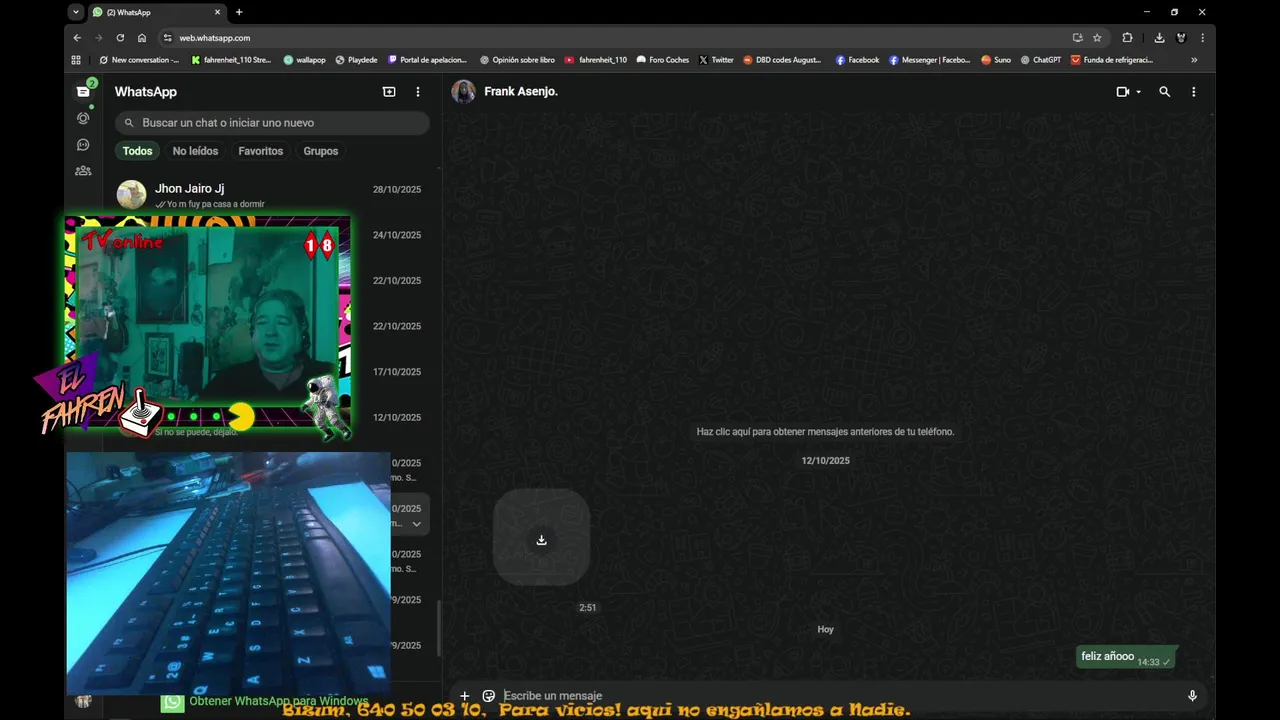Select the No leídos filter
Image resolution: width=1280 pixels, height=720 pixels.
coord(195,151)
